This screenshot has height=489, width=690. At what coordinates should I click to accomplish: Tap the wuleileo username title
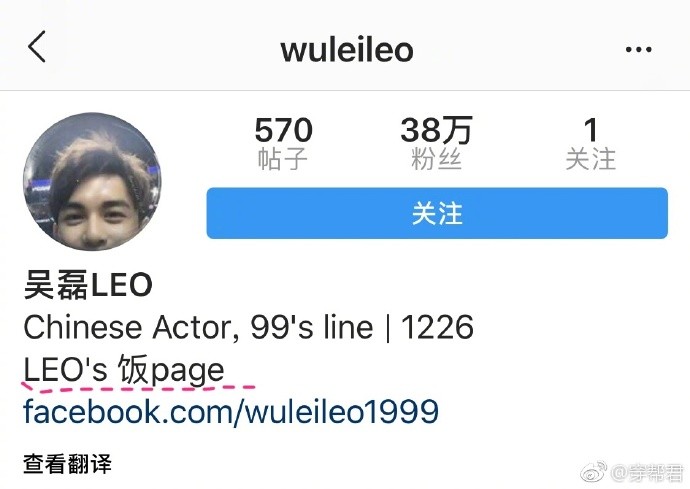(347, 49)
